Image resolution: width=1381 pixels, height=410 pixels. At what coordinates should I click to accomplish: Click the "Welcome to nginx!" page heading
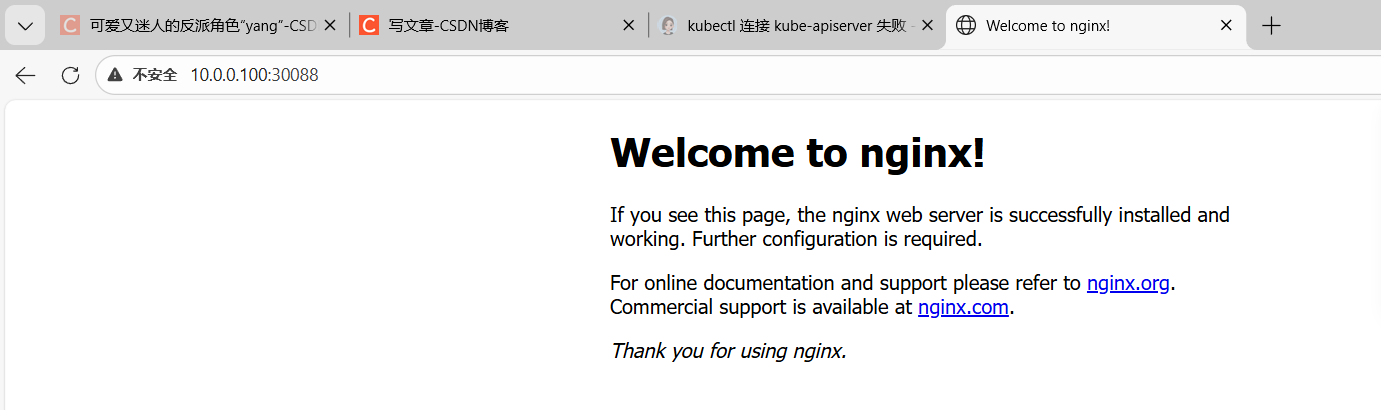(x=798, y=152)
